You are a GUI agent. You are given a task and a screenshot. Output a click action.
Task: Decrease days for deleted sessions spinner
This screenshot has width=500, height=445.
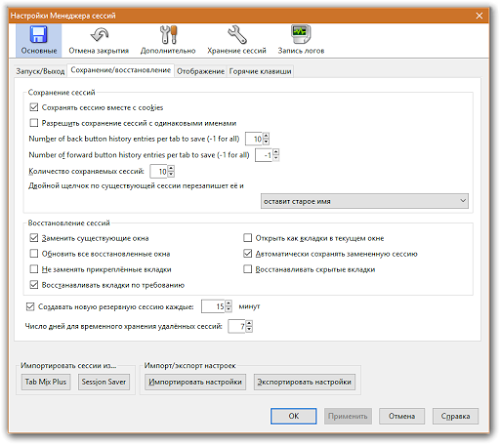coord(249,329)
